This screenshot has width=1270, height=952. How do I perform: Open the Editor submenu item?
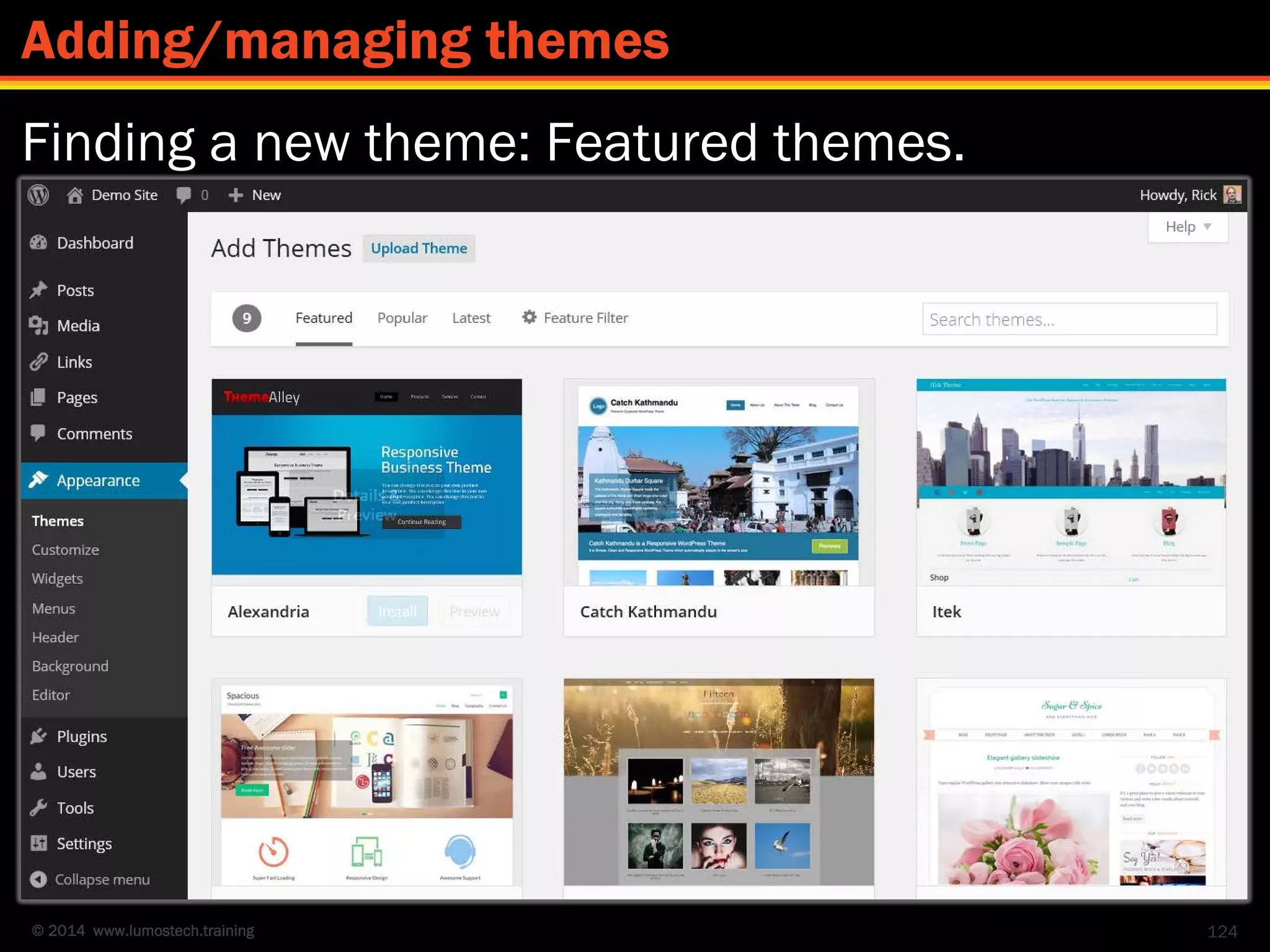tap(50, 695)
